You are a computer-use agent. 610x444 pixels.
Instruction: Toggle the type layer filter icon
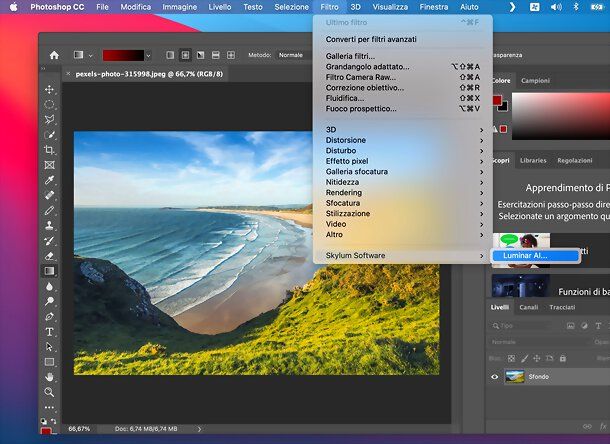click(598, 326)
